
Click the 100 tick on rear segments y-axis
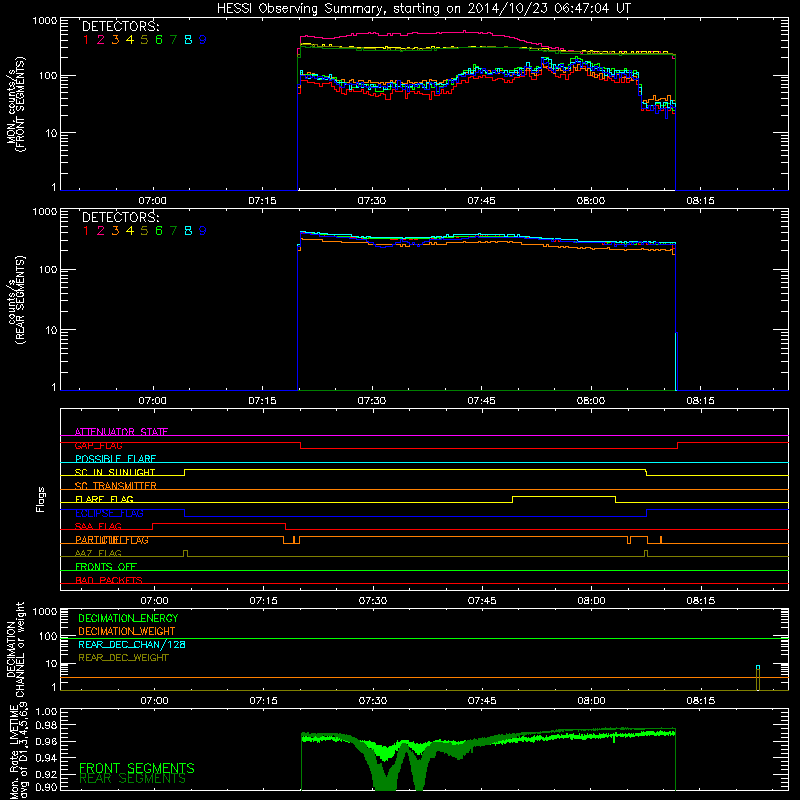[48, 269]
